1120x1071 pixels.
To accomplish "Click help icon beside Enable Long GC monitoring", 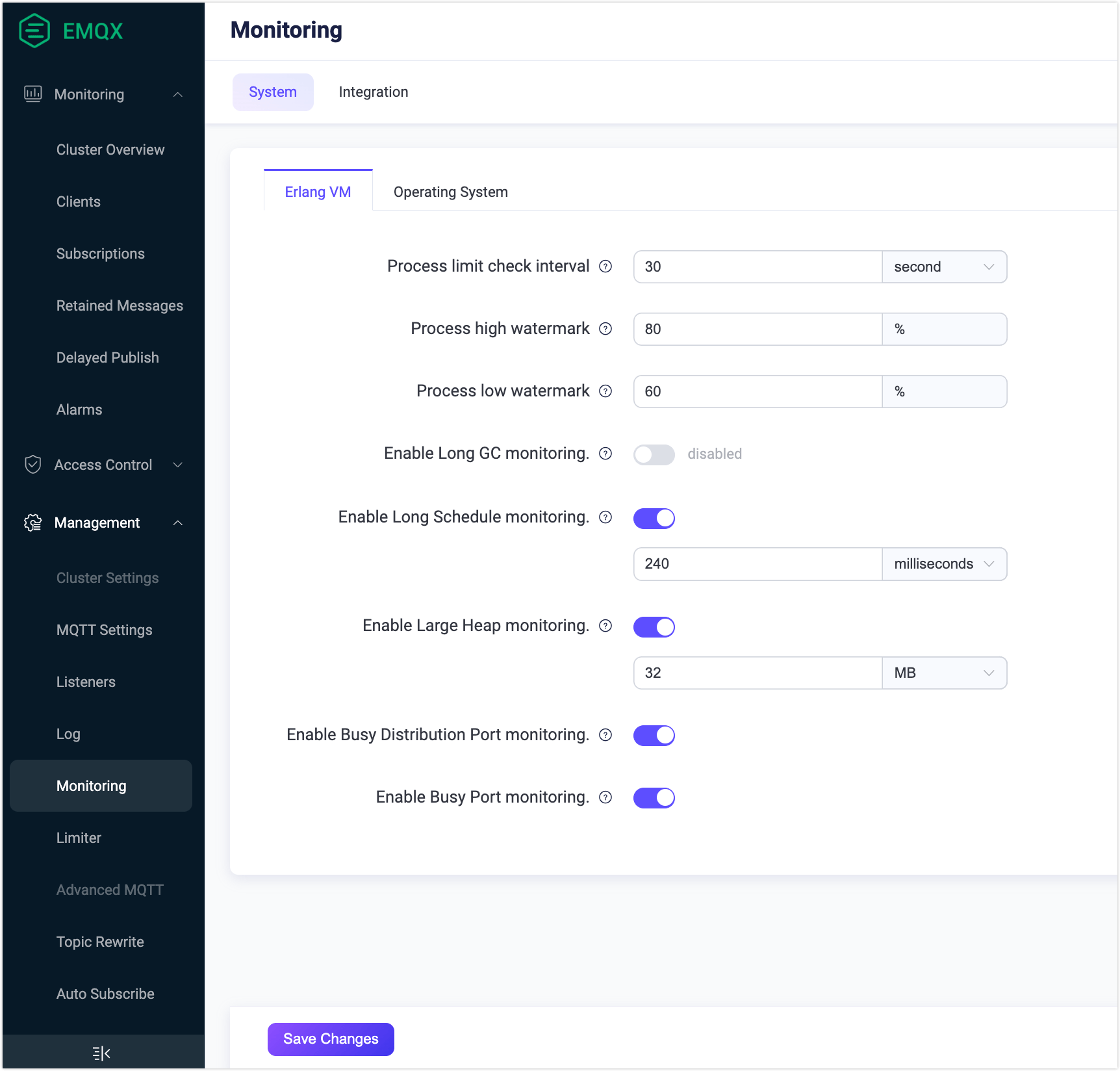I will (x=605, y=454).
